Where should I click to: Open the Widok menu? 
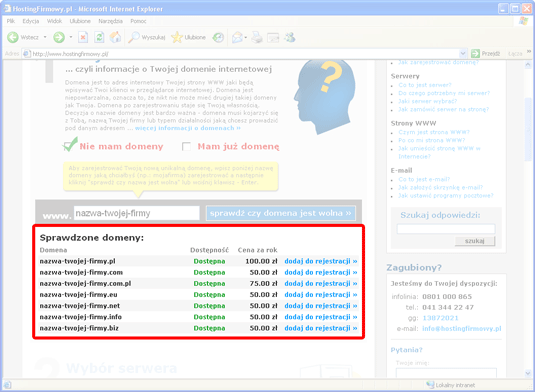[54, 21]
